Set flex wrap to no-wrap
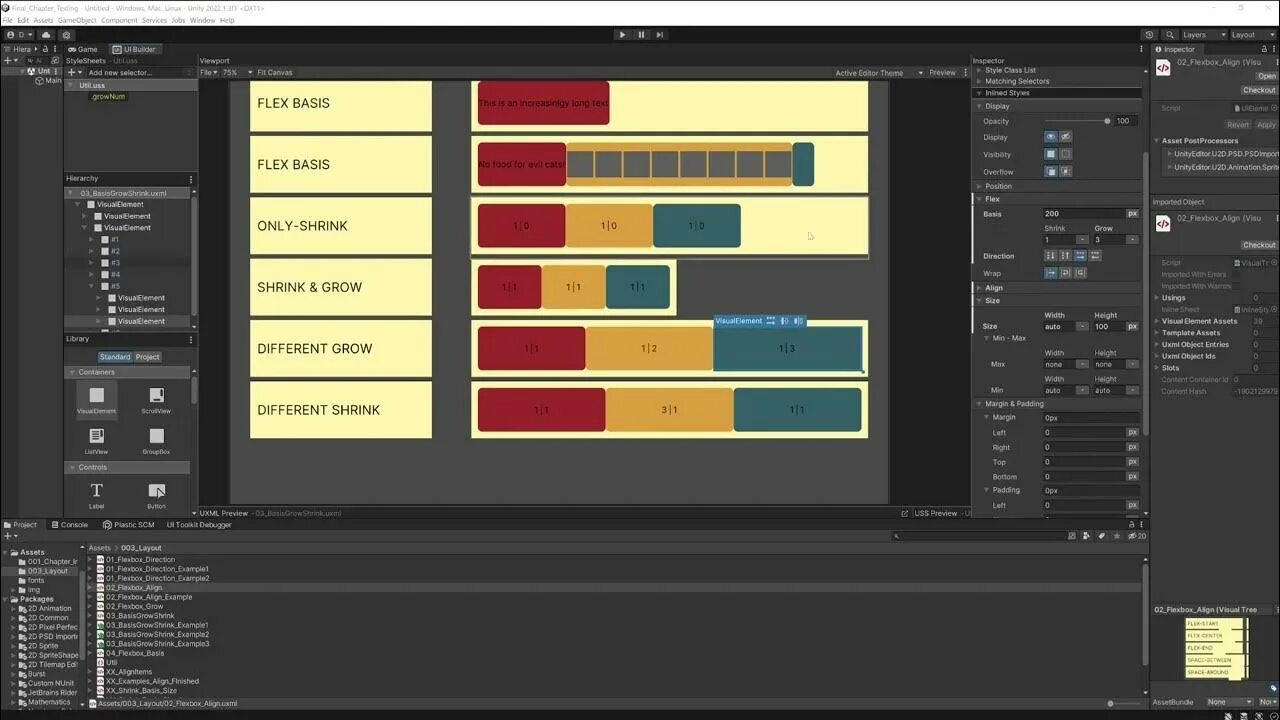 [x=1050, y=273]
